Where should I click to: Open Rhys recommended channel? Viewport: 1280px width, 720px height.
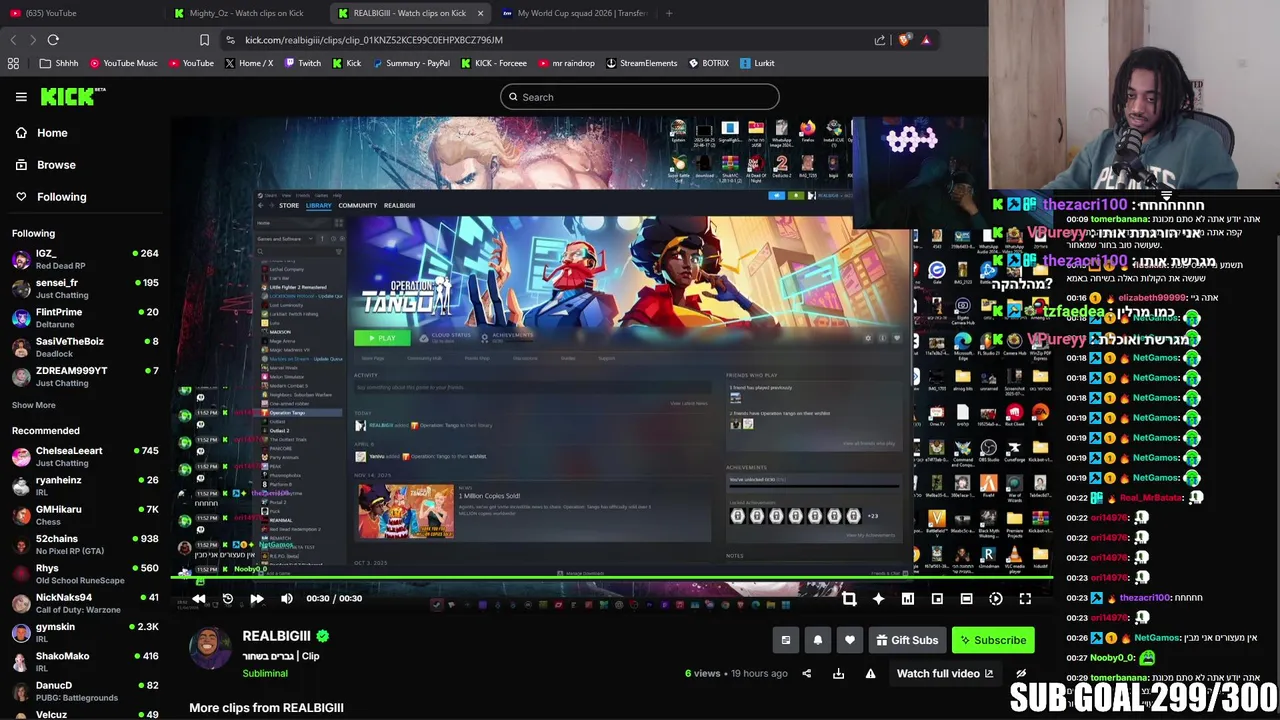click(85, 573)
